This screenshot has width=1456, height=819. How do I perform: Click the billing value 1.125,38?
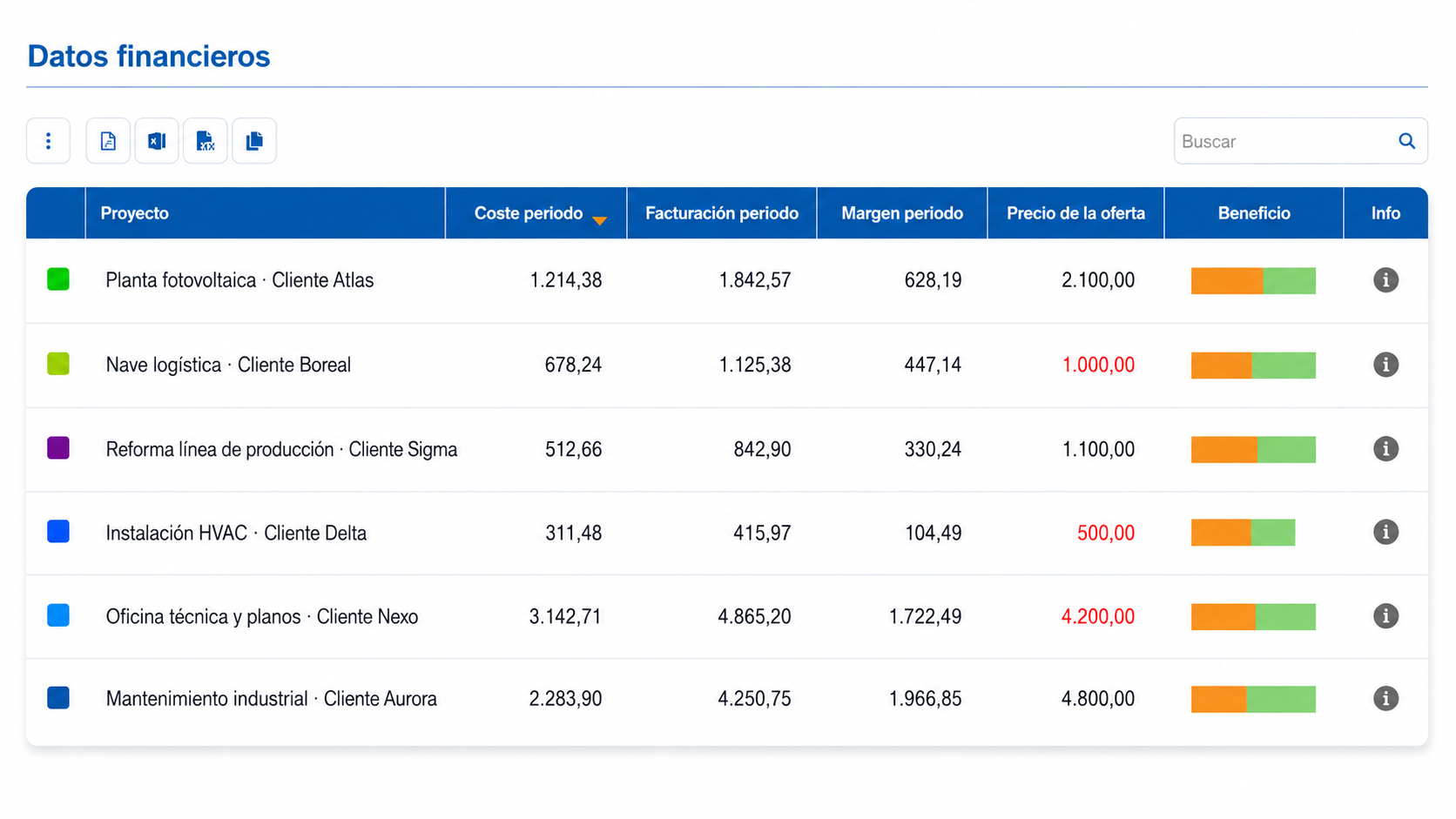pyautogui.click(x=755, y=365)
